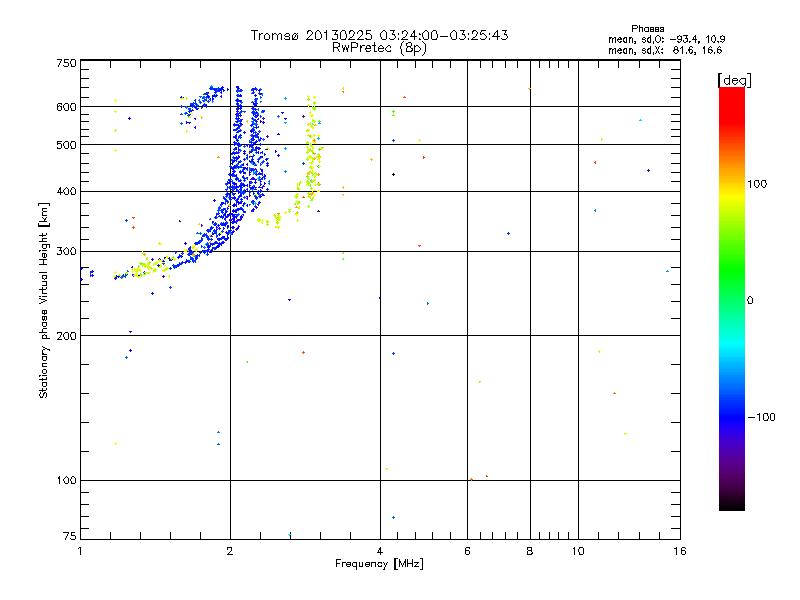This screenshot has height=600, width=800.
Task: Click the colorbar '-100' tick label
Action: tap(761, 417)
